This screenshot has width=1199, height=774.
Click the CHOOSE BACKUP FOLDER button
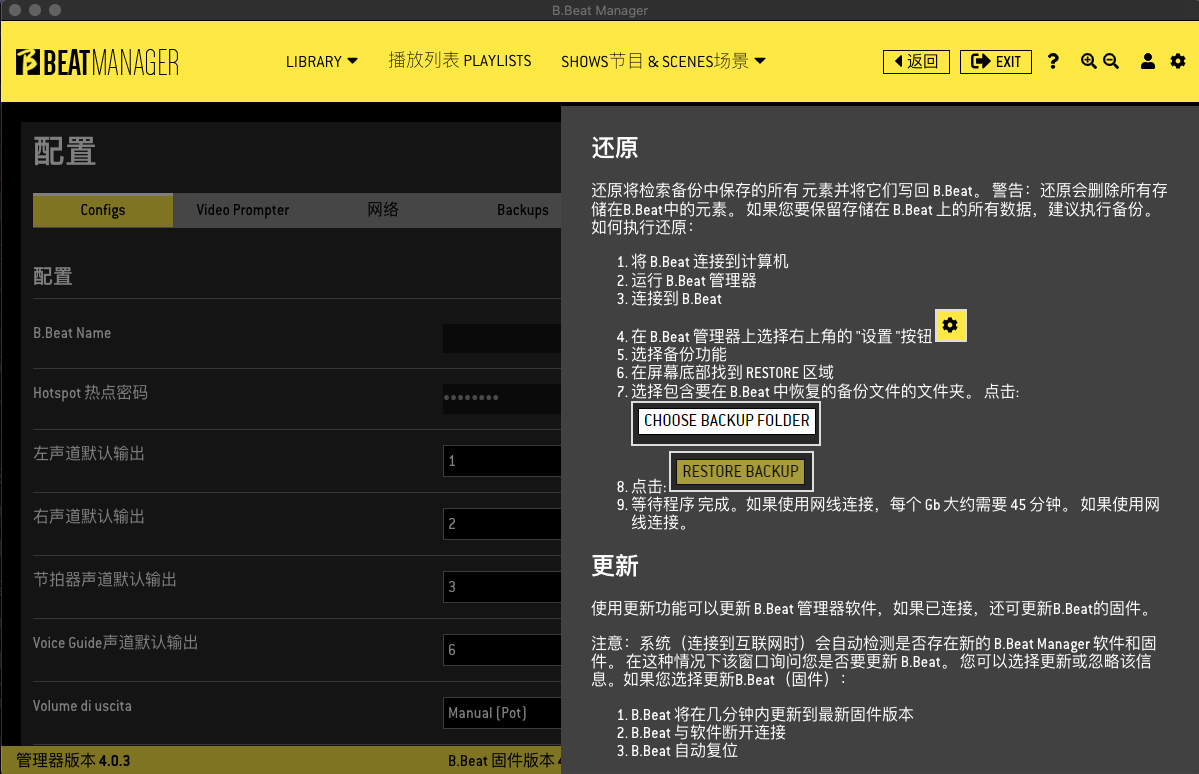(x=726, y=421)
